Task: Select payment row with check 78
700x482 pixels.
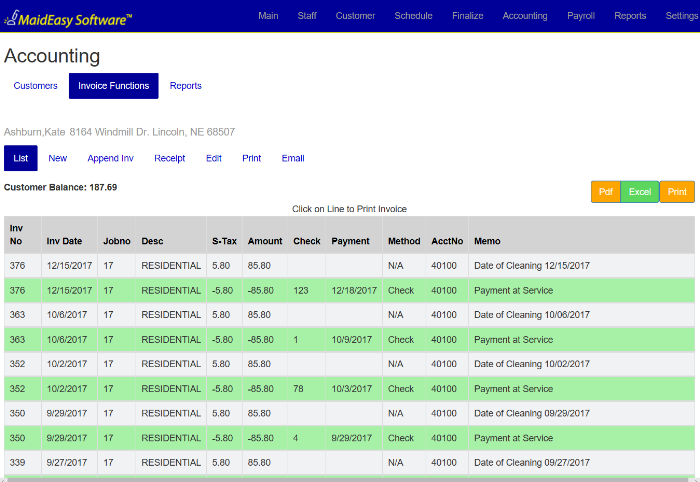Action: tap(350, 389)
